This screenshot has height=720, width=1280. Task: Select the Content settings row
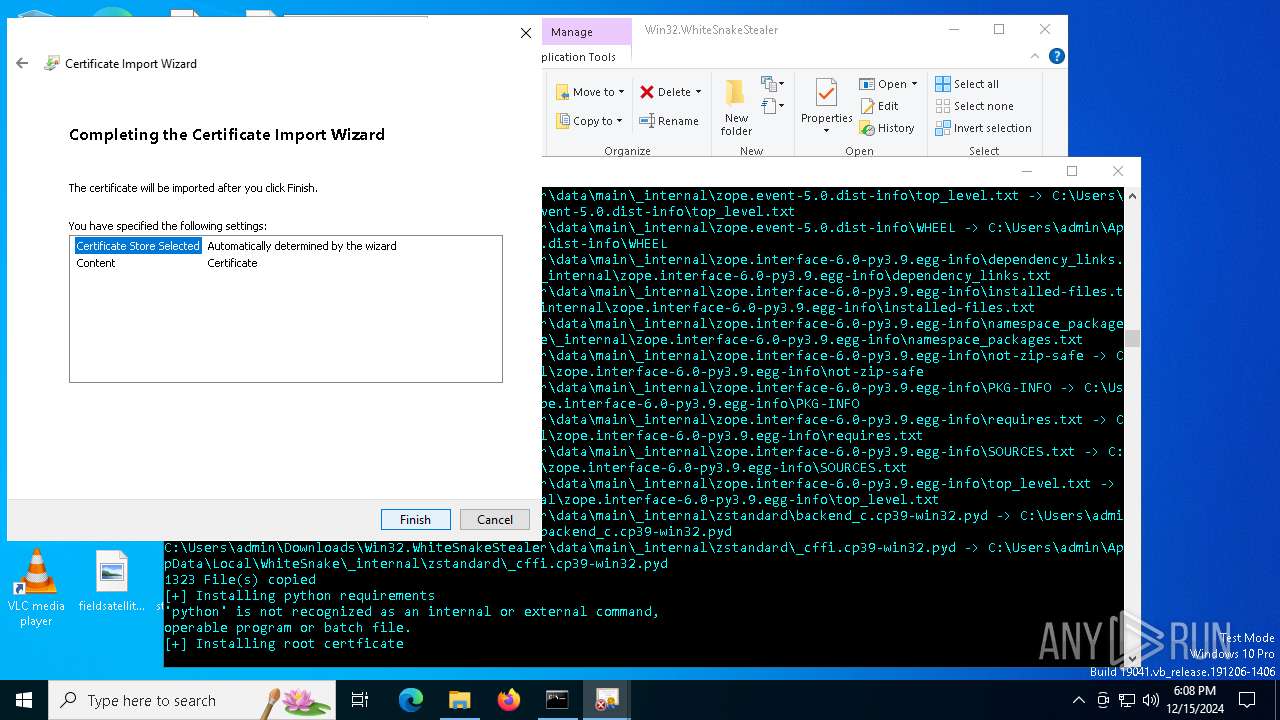pos(285,263)
